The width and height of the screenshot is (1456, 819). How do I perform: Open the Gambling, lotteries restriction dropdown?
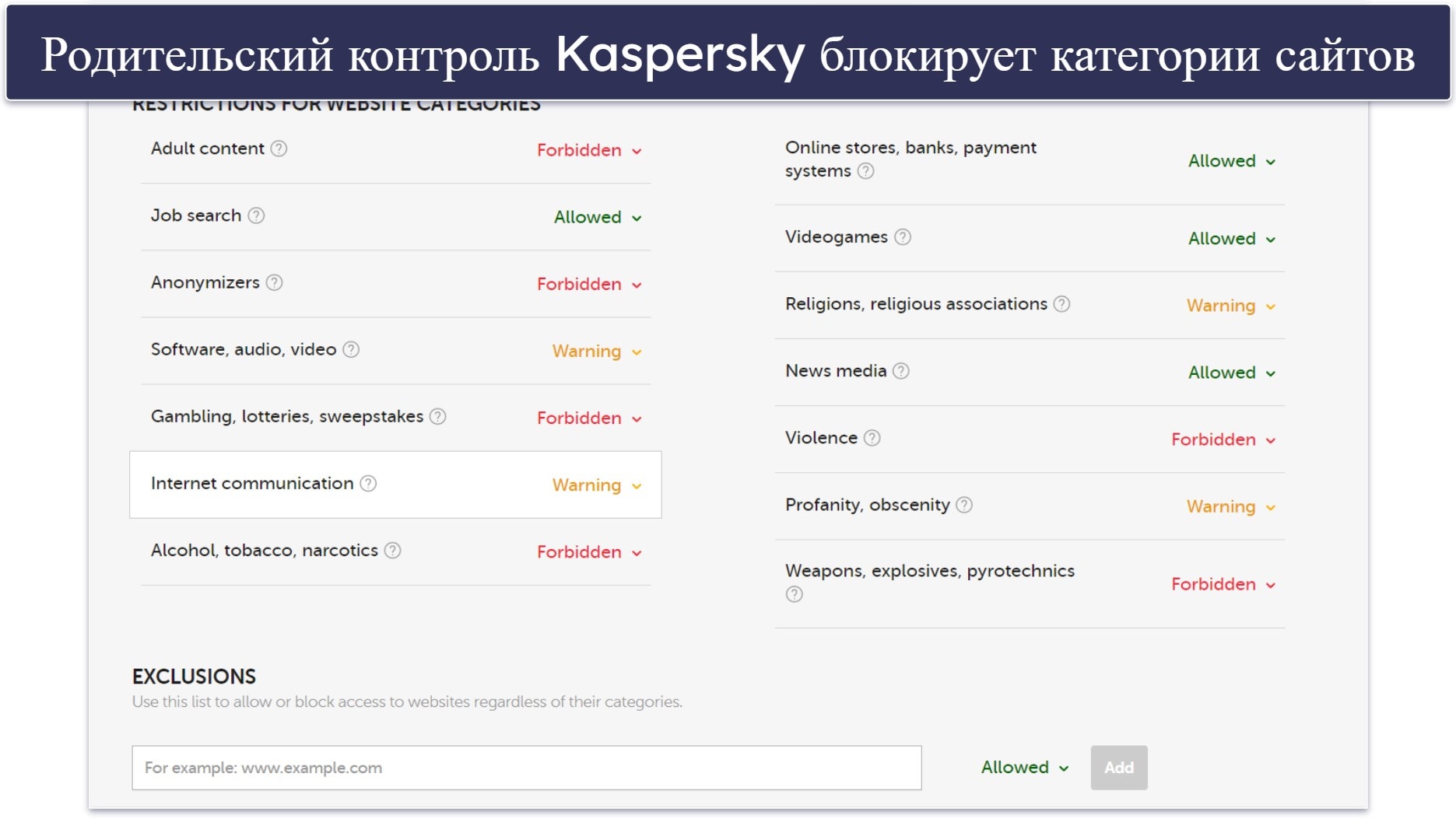[589, 418]
